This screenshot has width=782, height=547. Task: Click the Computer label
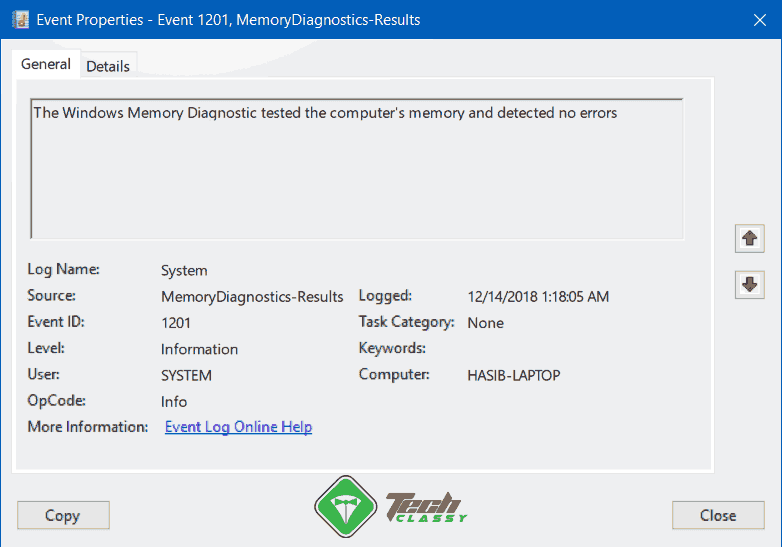(x=394, y=374)
